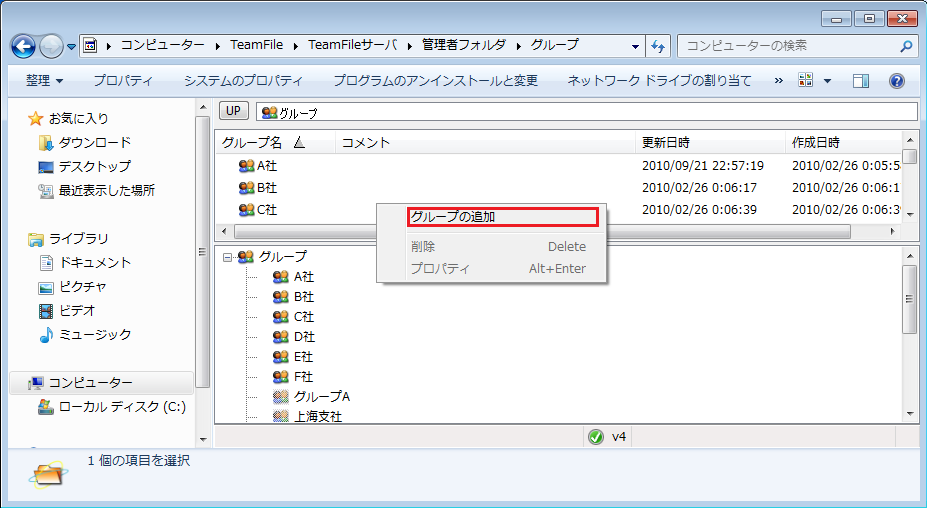927x508 pixels.
Task: Toggle the preview pane icon
Action: tap(861, 81)
